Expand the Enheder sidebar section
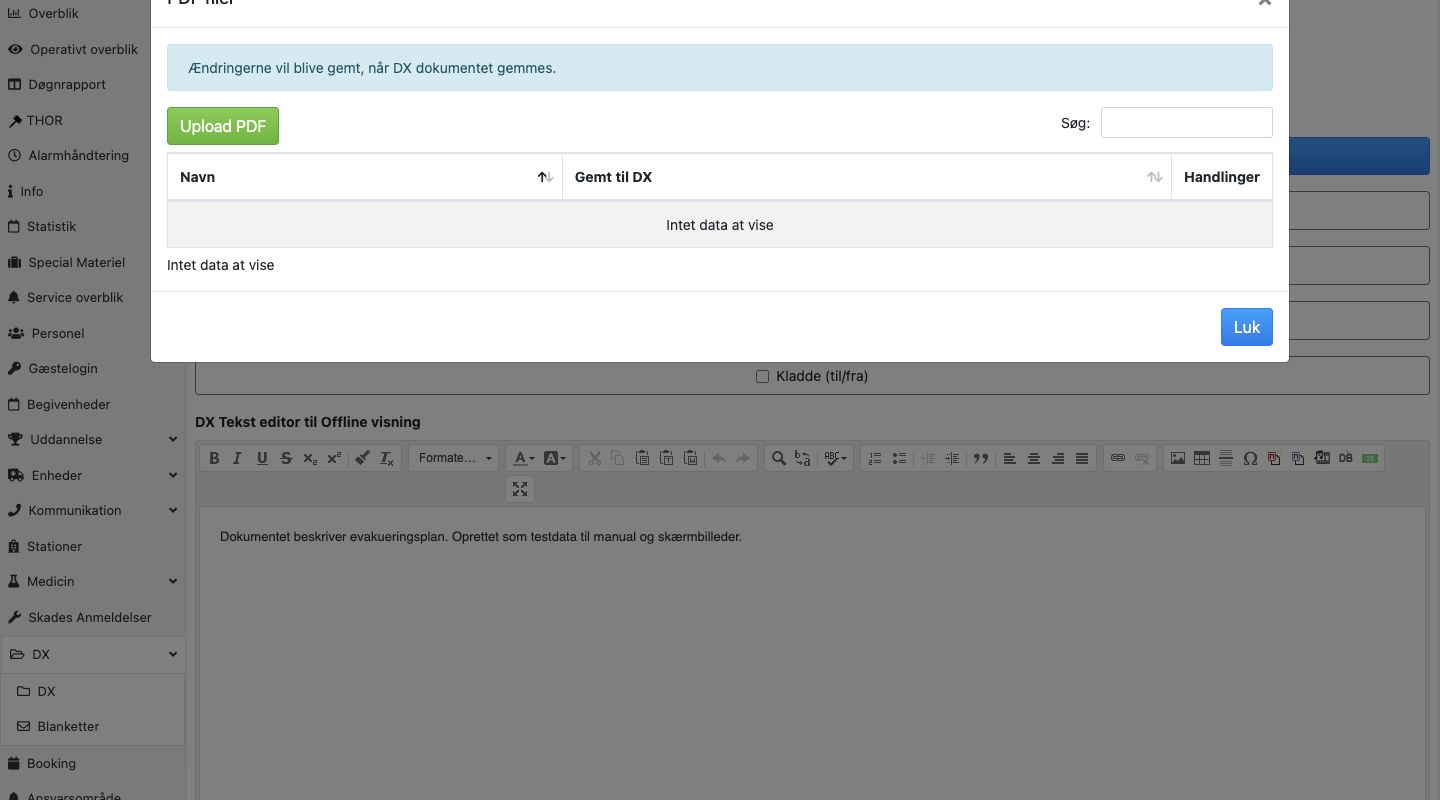This screenshot has height=800, width=1440. (92, 475)
